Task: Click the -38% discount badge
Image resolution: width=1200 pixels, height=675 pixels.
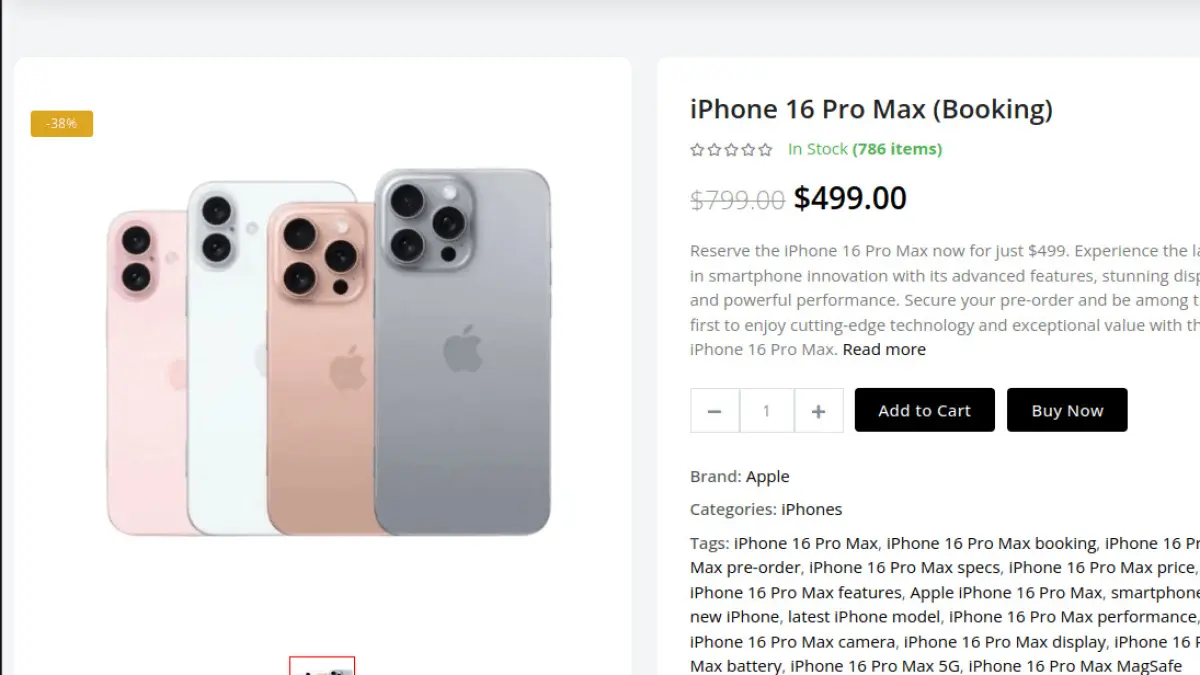Action: click(62, 124)
